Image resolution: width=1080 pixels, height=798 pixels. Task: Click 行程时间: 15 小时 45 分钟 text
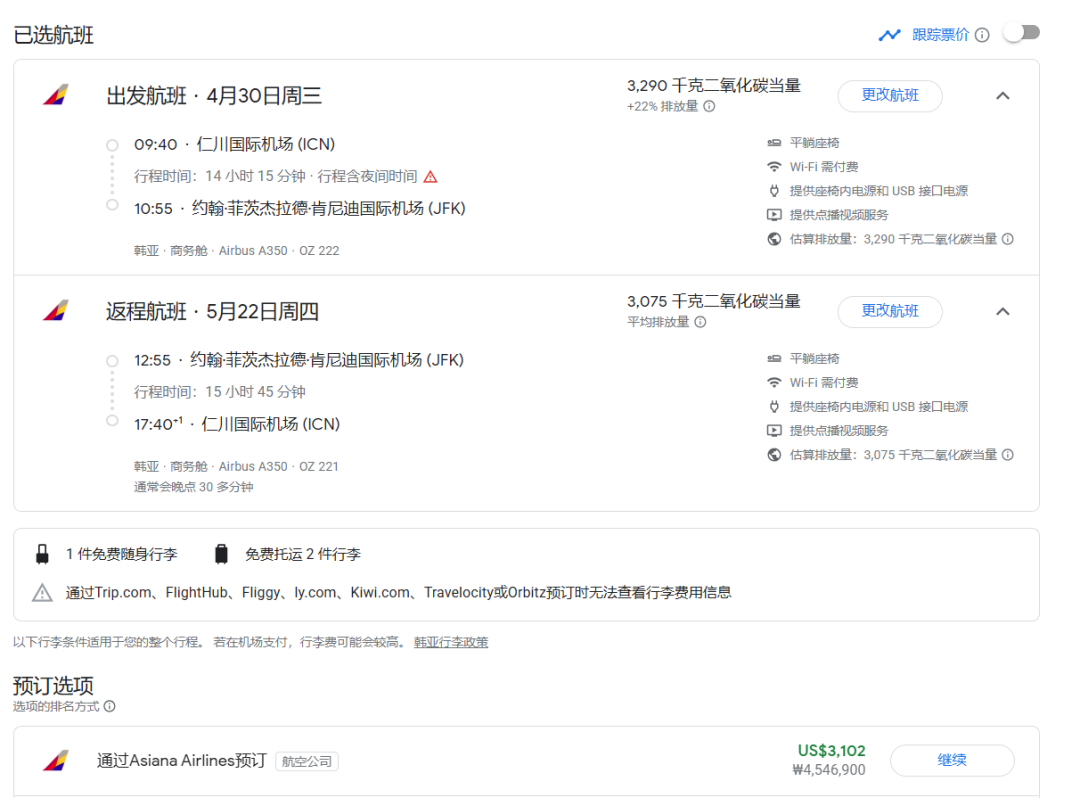[220, 392]
